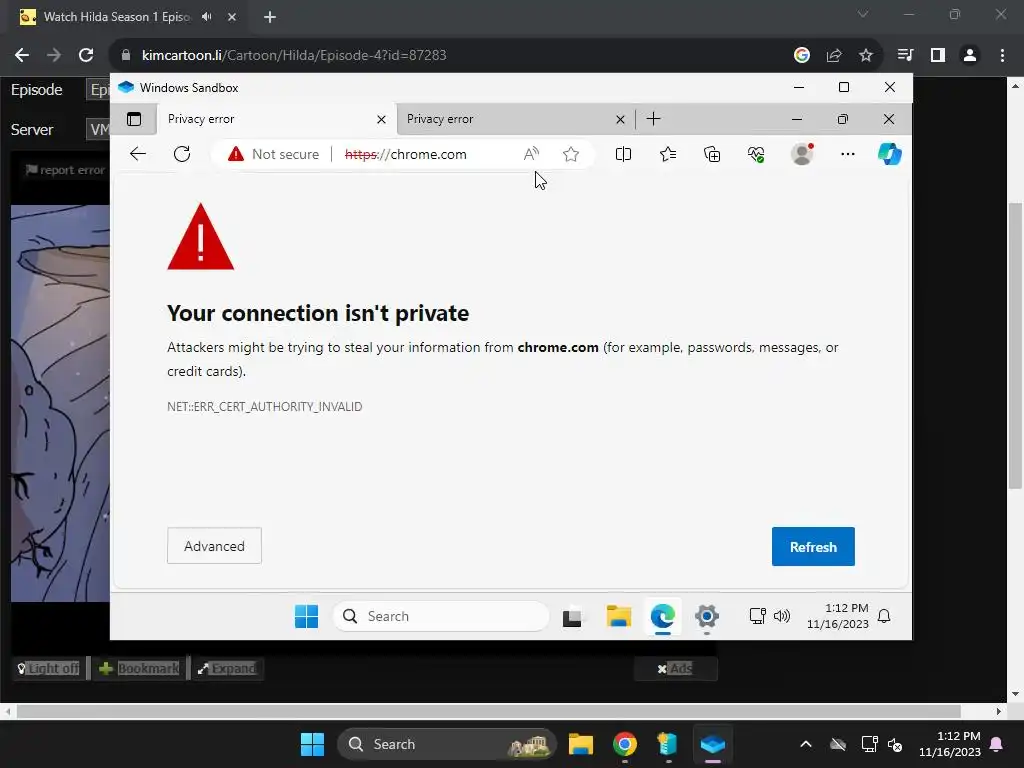This screenshot has height=768, width=1024.
Task: Open Chrome tab search chevron
Action: 863,14
